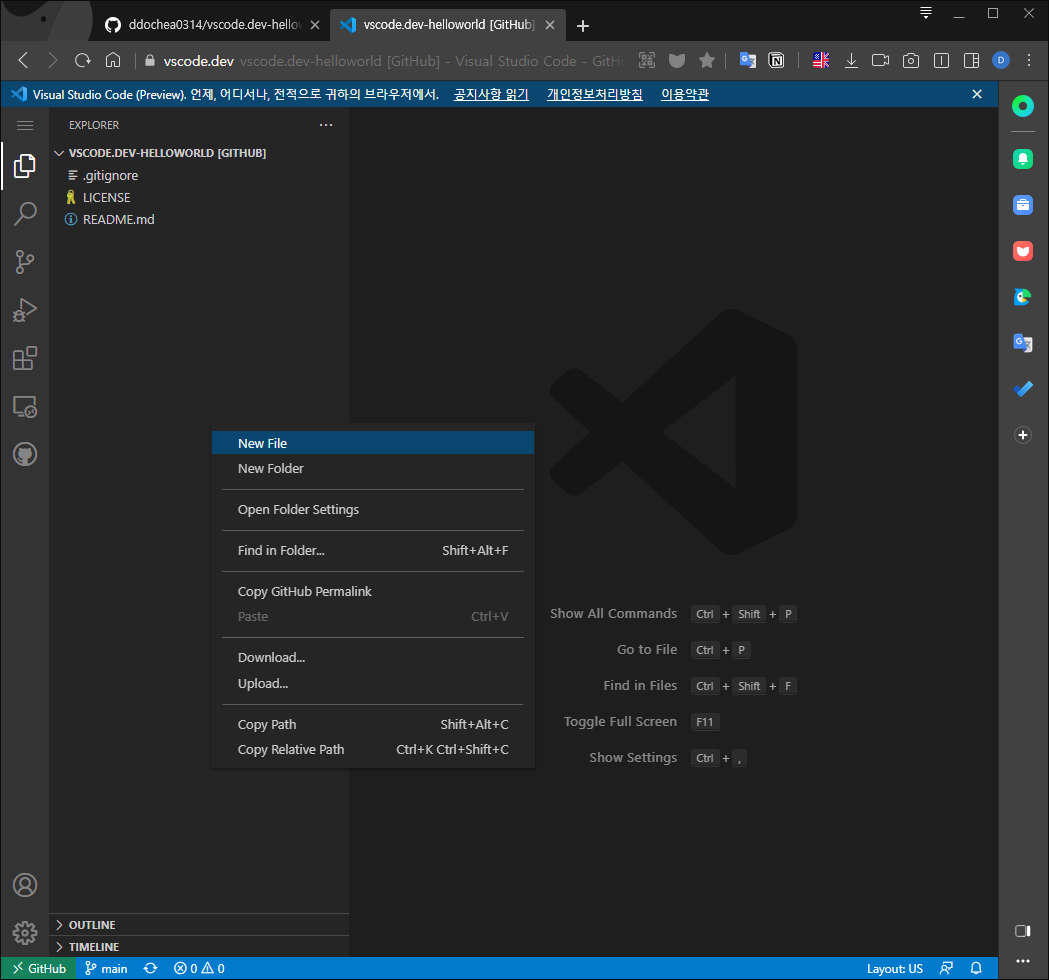This screenshot has height=980, width=1049.
Task: Dismiss the Visual Studio Code preview banner
Action: 977,94
